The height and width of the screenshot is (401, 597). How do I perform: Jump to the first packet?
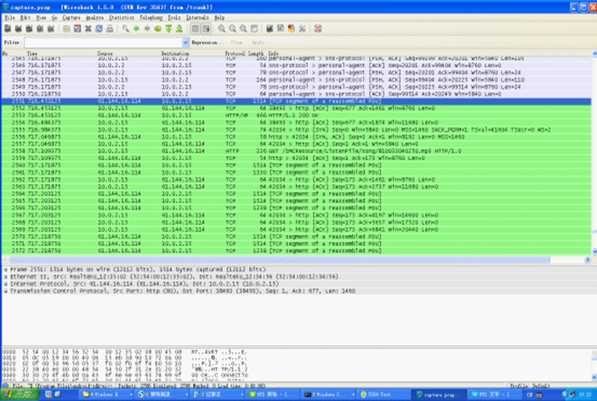click(x=168, y=29)
